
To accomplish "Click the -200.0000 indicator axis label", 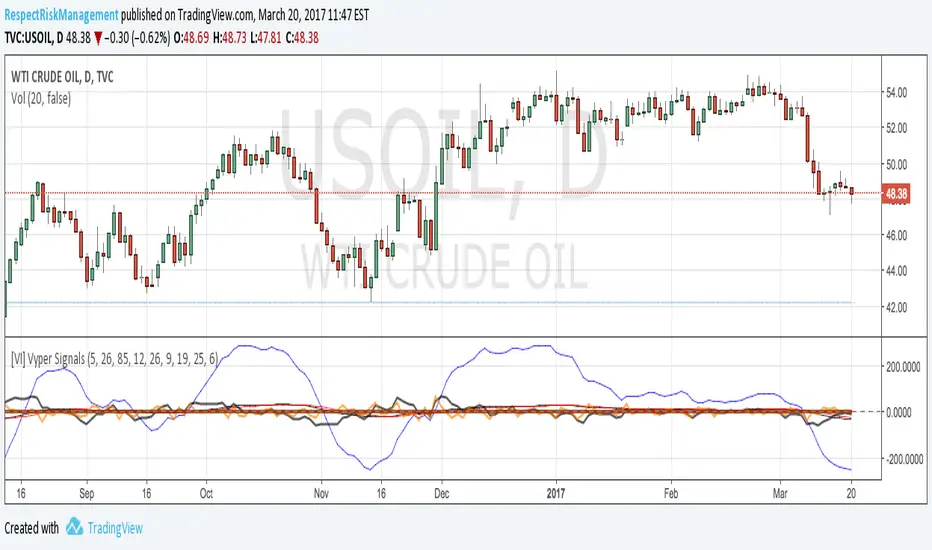I will (903, 459).
